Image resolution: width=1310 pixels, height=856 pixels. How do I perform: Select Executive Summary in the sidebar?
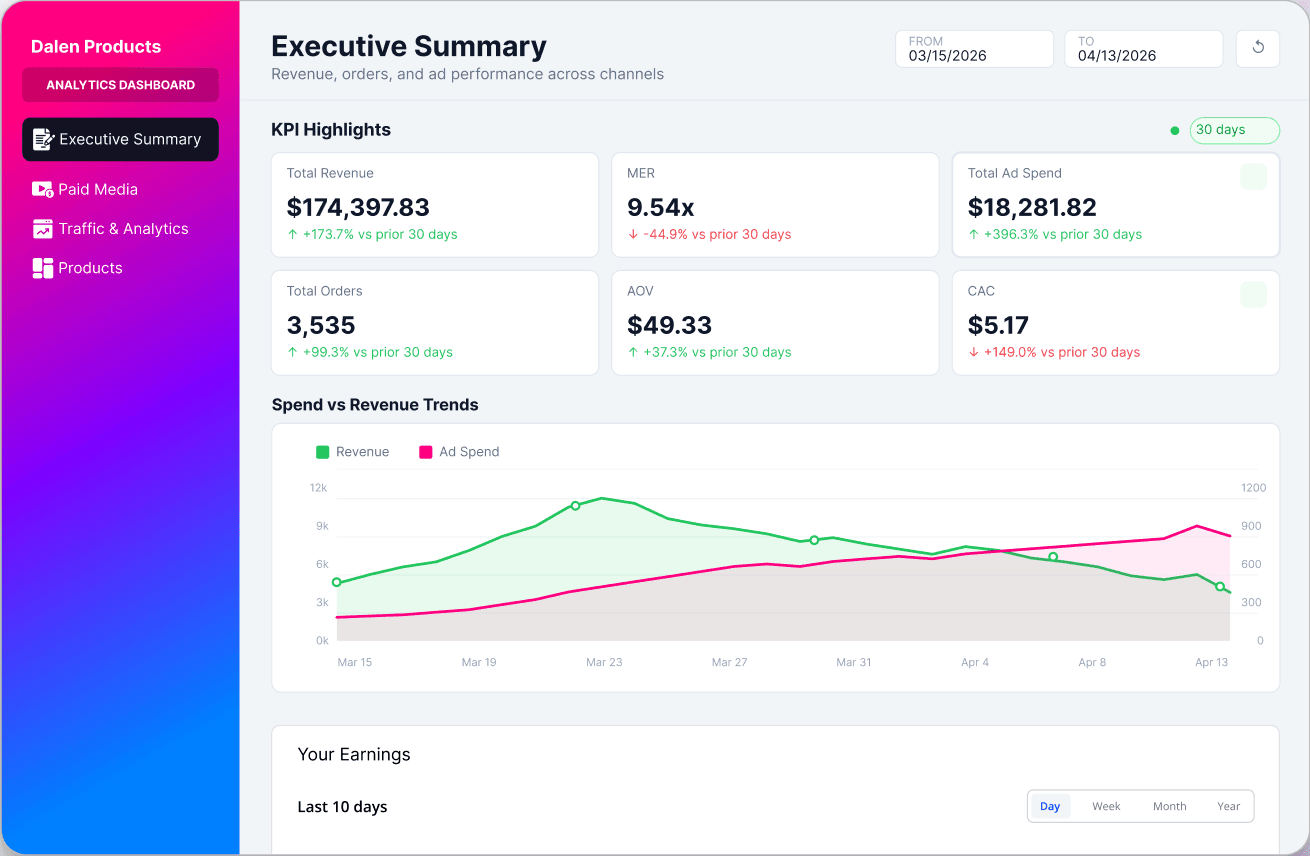[x=120, y=139]
